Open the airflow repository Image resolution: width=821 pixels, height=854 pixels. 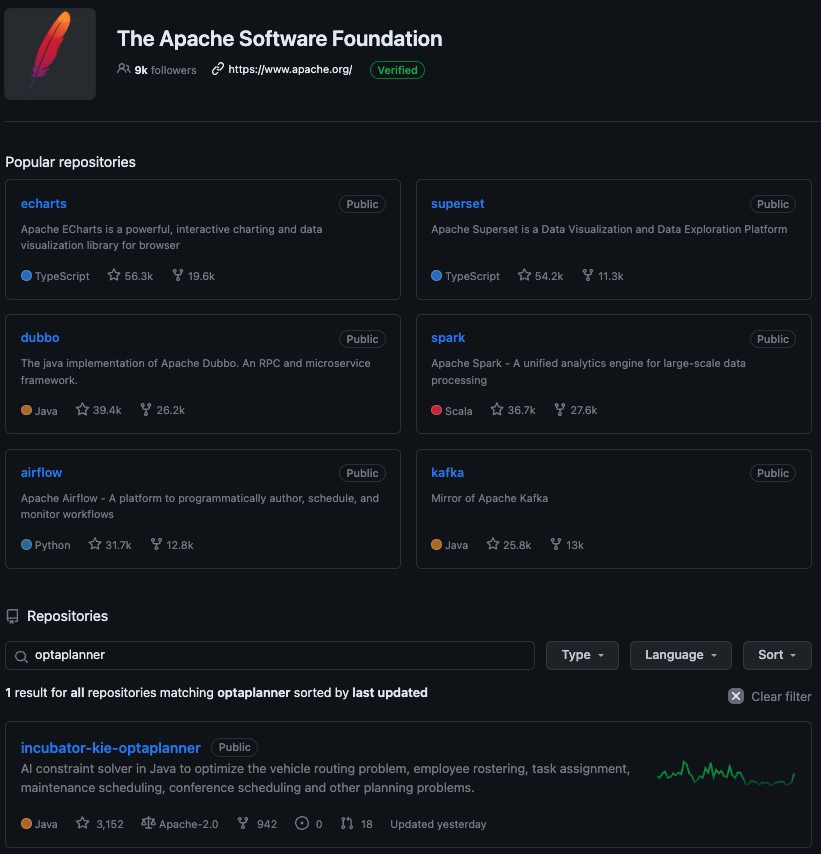41,473
